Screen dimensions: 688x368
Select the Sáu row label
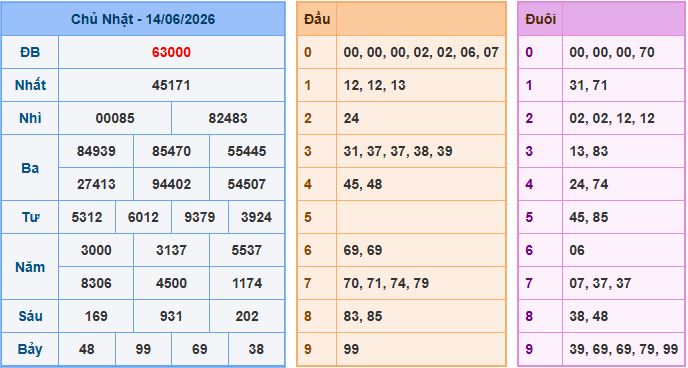[x=30, y=316]
